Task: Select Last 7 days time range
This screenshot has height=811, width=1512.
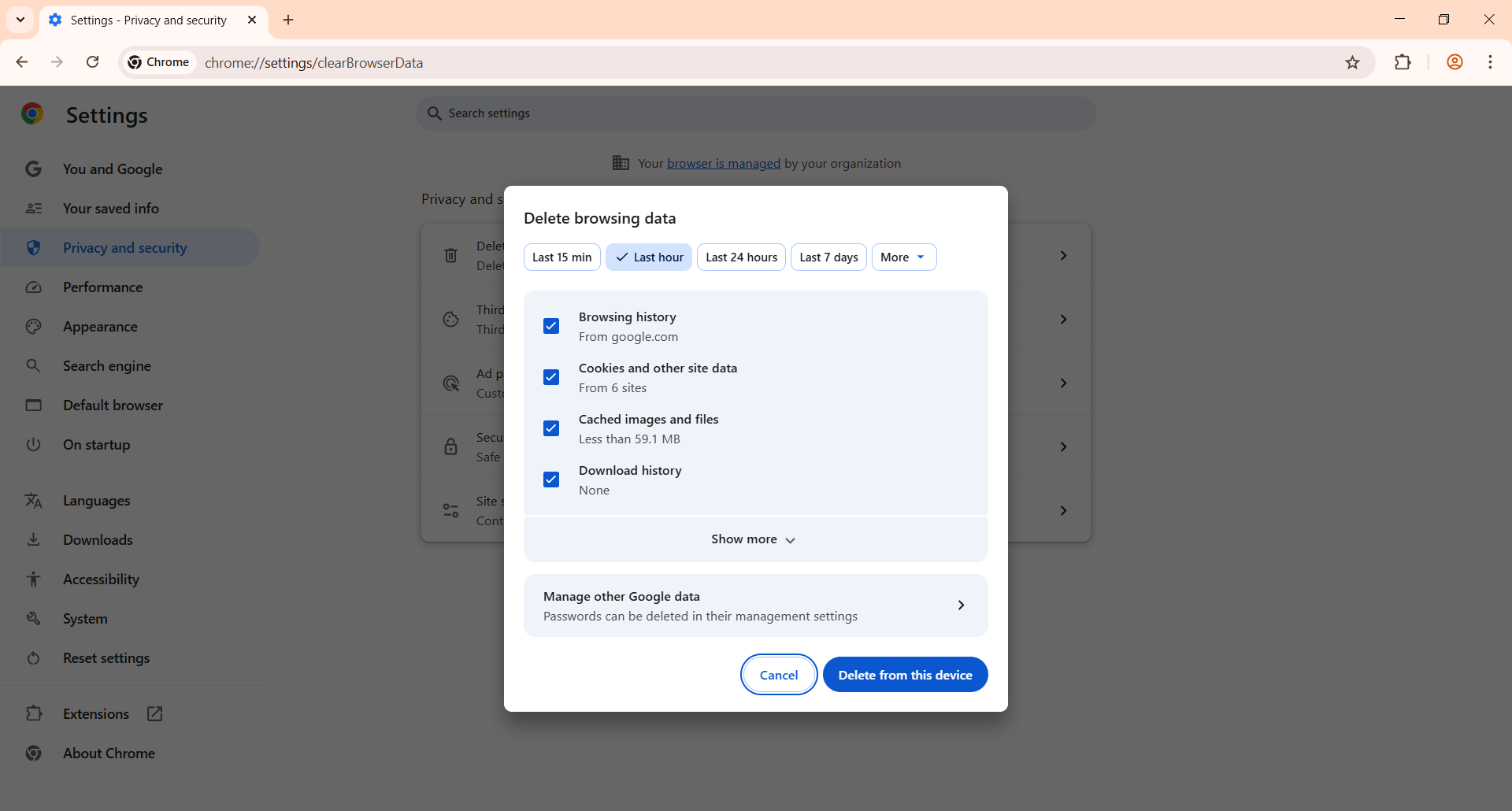Action: click(x=828, y=257)
